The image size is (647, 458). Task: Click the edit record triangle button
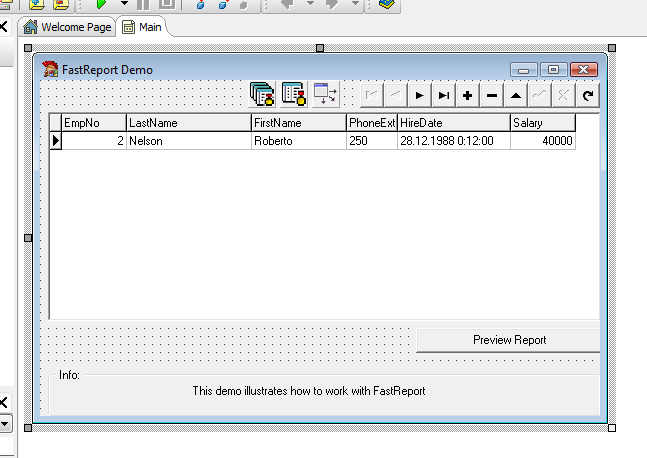point(516,95)
